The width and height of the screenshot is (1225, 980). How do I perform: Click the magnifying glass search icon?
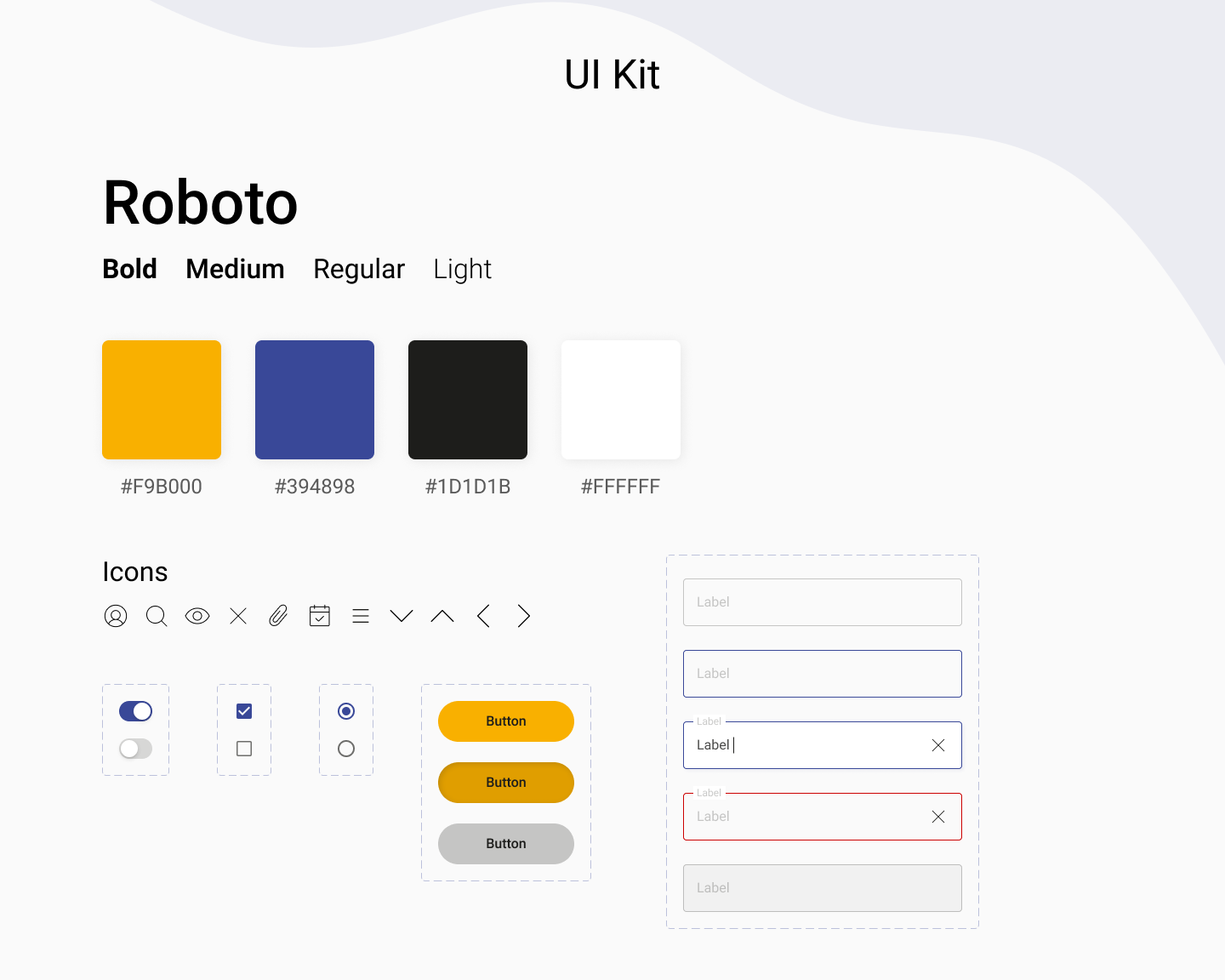point(157,616)
